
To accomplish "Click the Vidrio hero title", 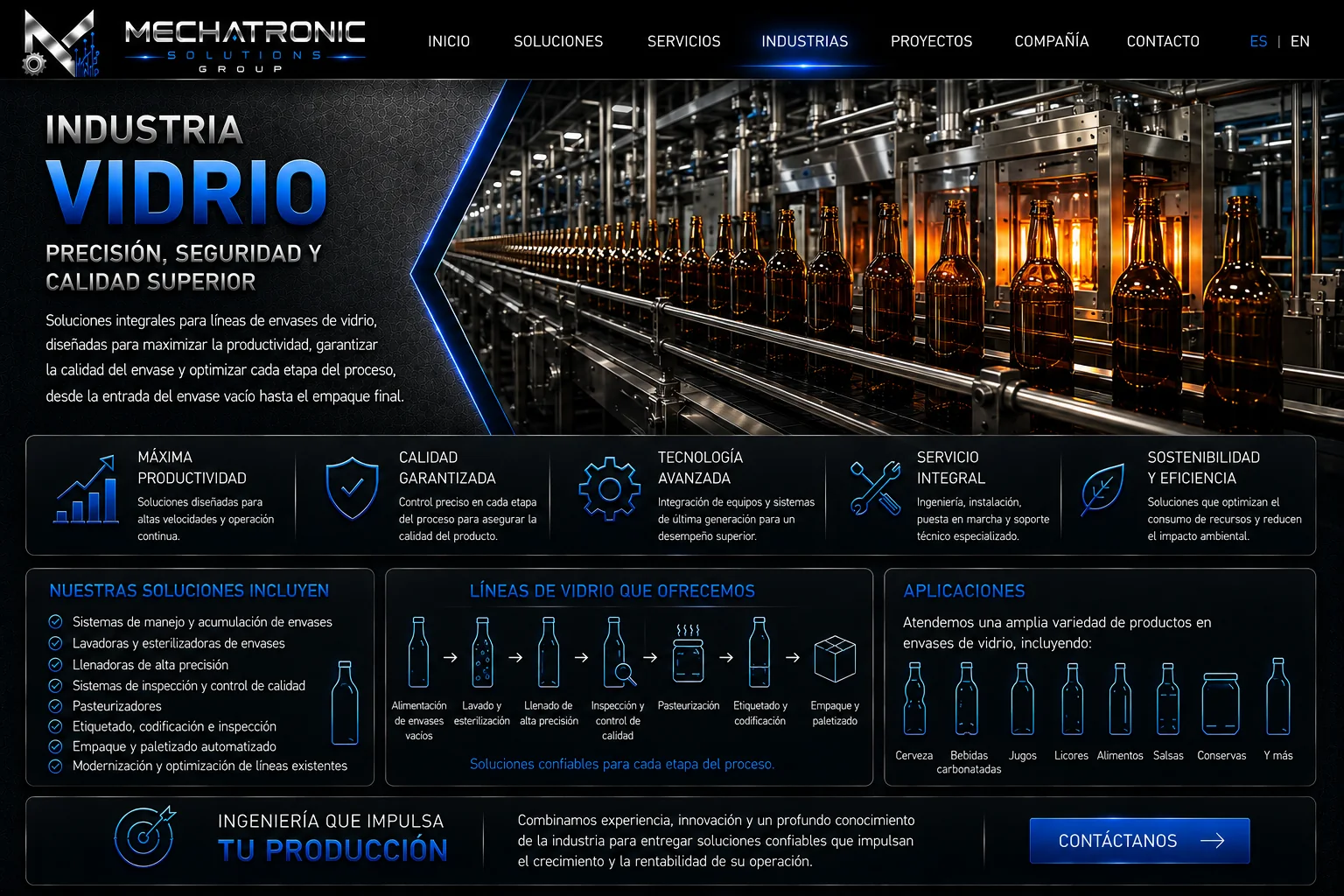I will 186,191.
